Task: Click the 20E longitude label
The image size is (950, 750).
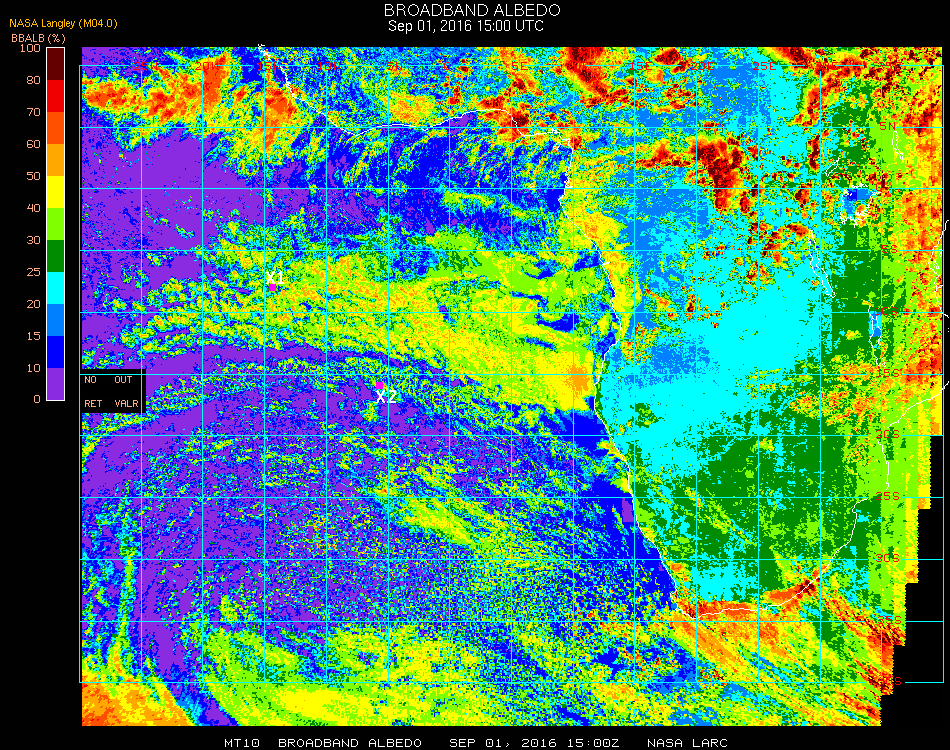Action: 702,66
